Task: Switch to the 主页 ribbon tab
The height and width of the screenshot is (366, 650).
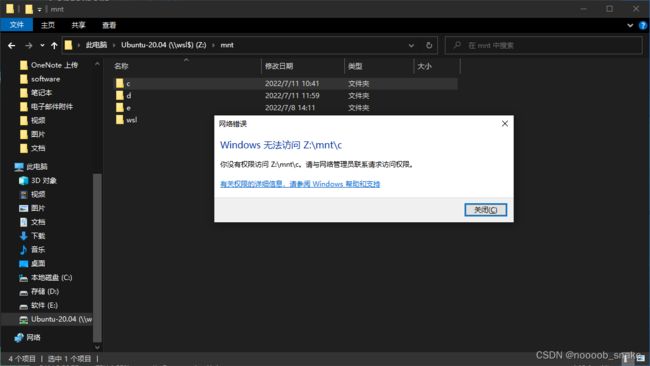Action: (48, 25)
